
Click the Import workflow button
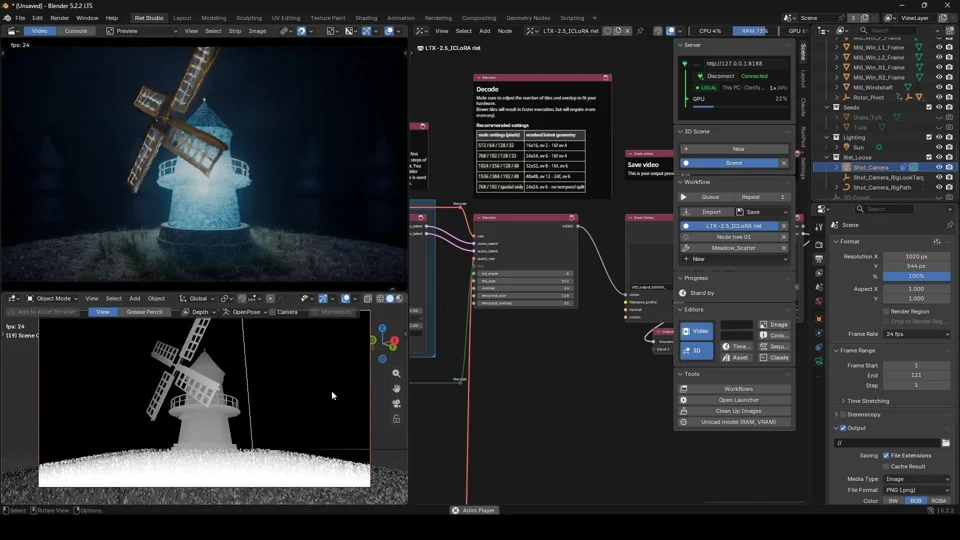705,212
